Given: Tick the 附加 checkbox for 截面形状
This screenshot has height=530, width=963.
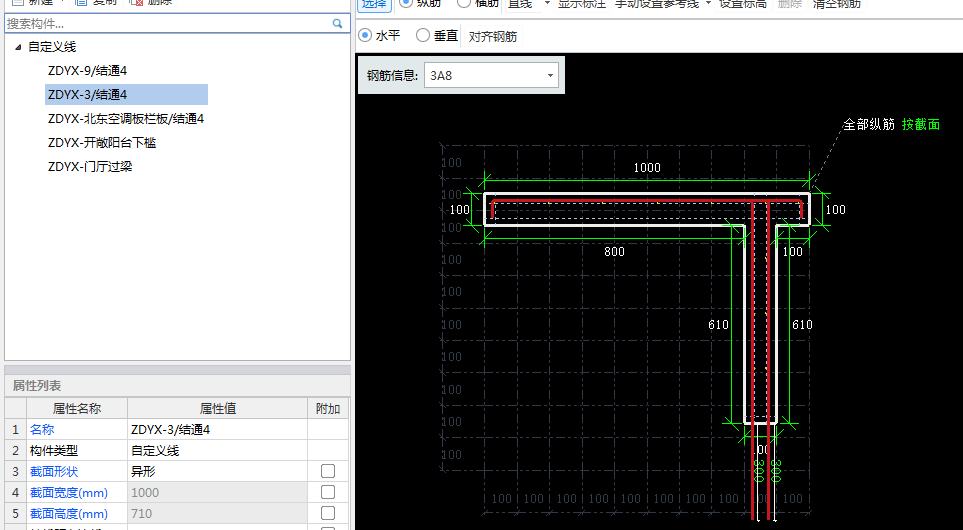Looking at the screenshot, I should click(328, 471).
